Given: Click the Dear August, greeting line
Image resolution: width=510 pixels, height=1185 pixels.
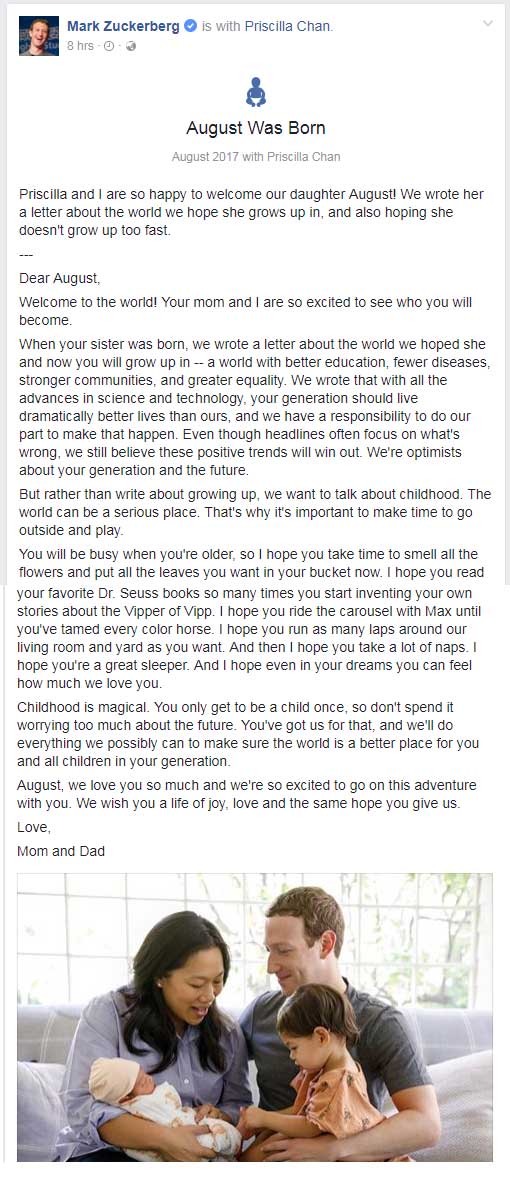Looking at the screenshot, I should click(60, 278).
